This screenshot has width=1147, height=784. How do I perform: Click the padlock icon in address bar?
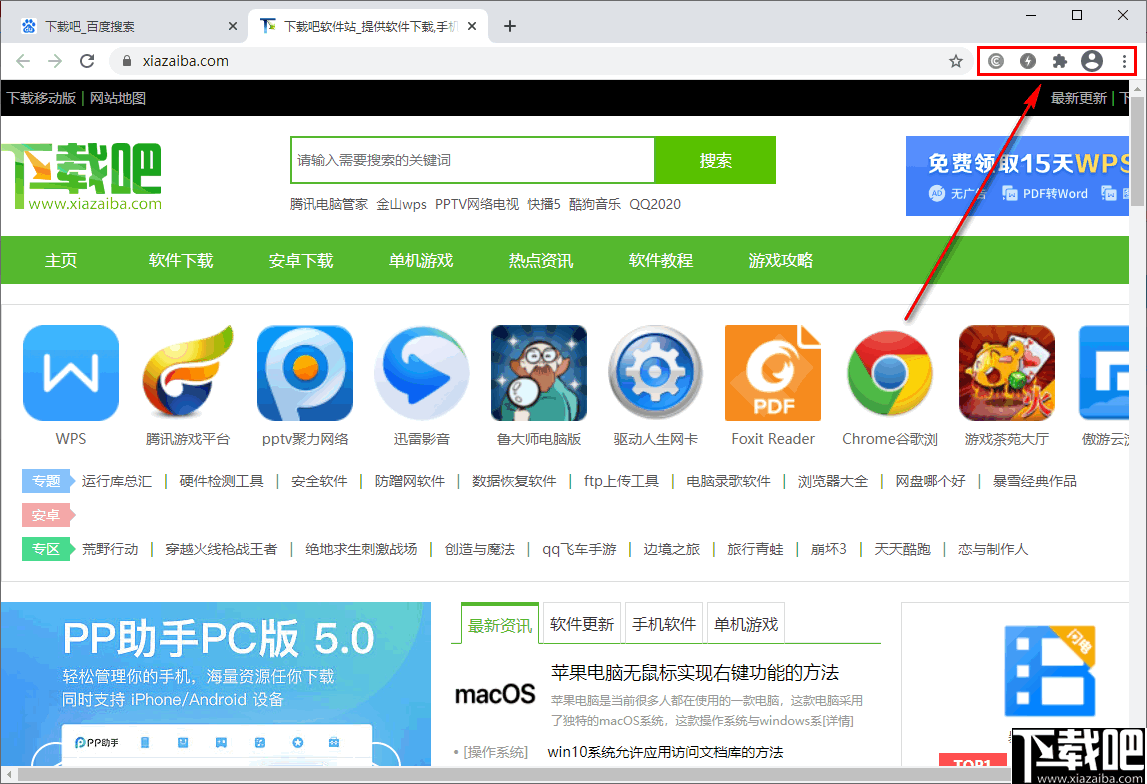(x=126, y=61)
